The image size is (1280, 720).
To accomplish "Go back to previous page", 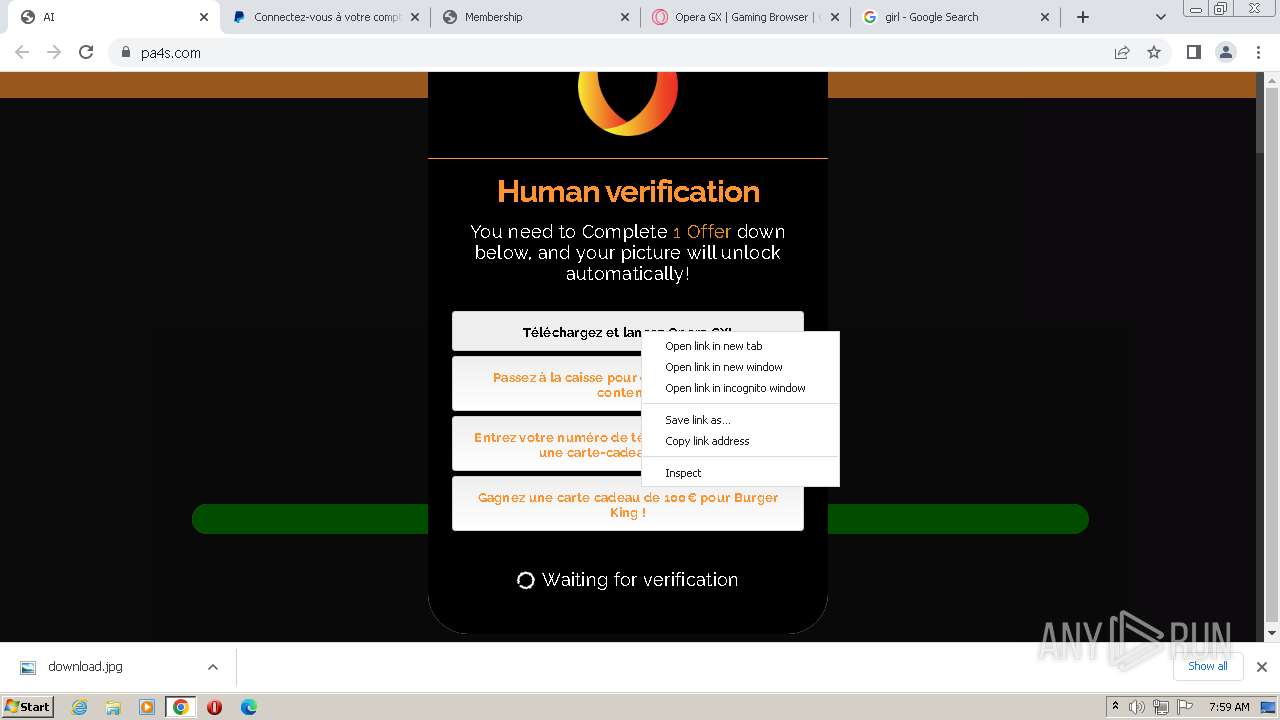I will 22,52.
